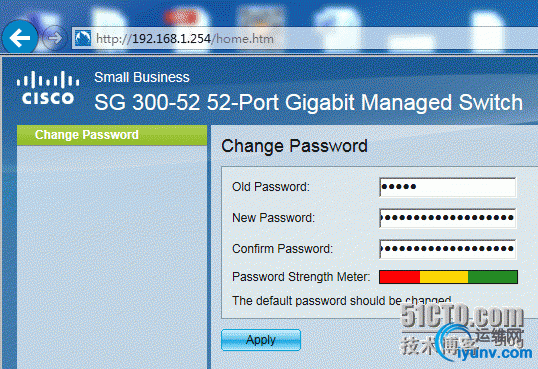This screenshot has width=538, height=369.
Task: Click the 'Password Strength Meter:' label
Action: point(301,277)
